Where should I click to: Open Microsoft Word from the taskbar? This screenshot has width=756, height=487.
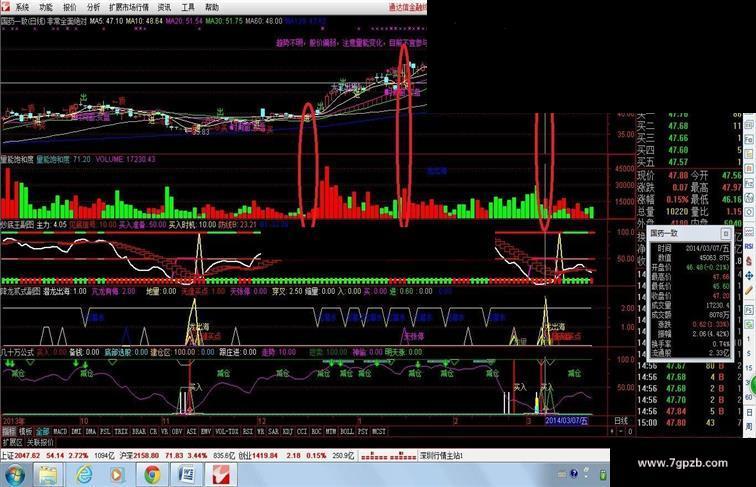coord(187,476)
